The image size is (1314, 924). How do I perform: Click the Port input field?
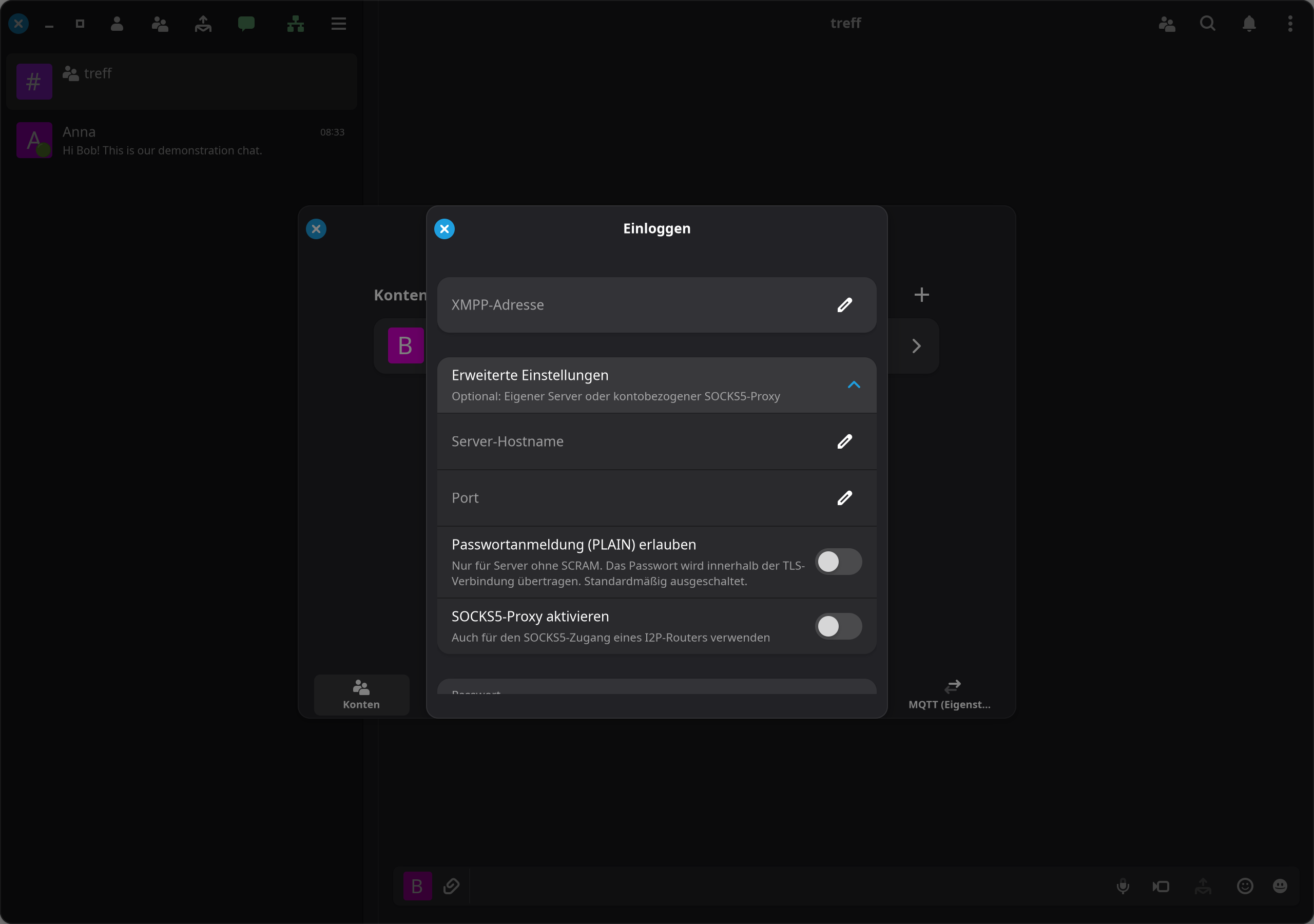pyautogui.click(x=656, y=498)
